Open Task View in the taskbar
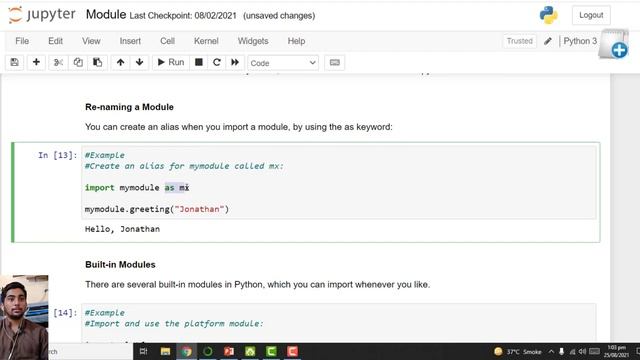 point(144,351)
